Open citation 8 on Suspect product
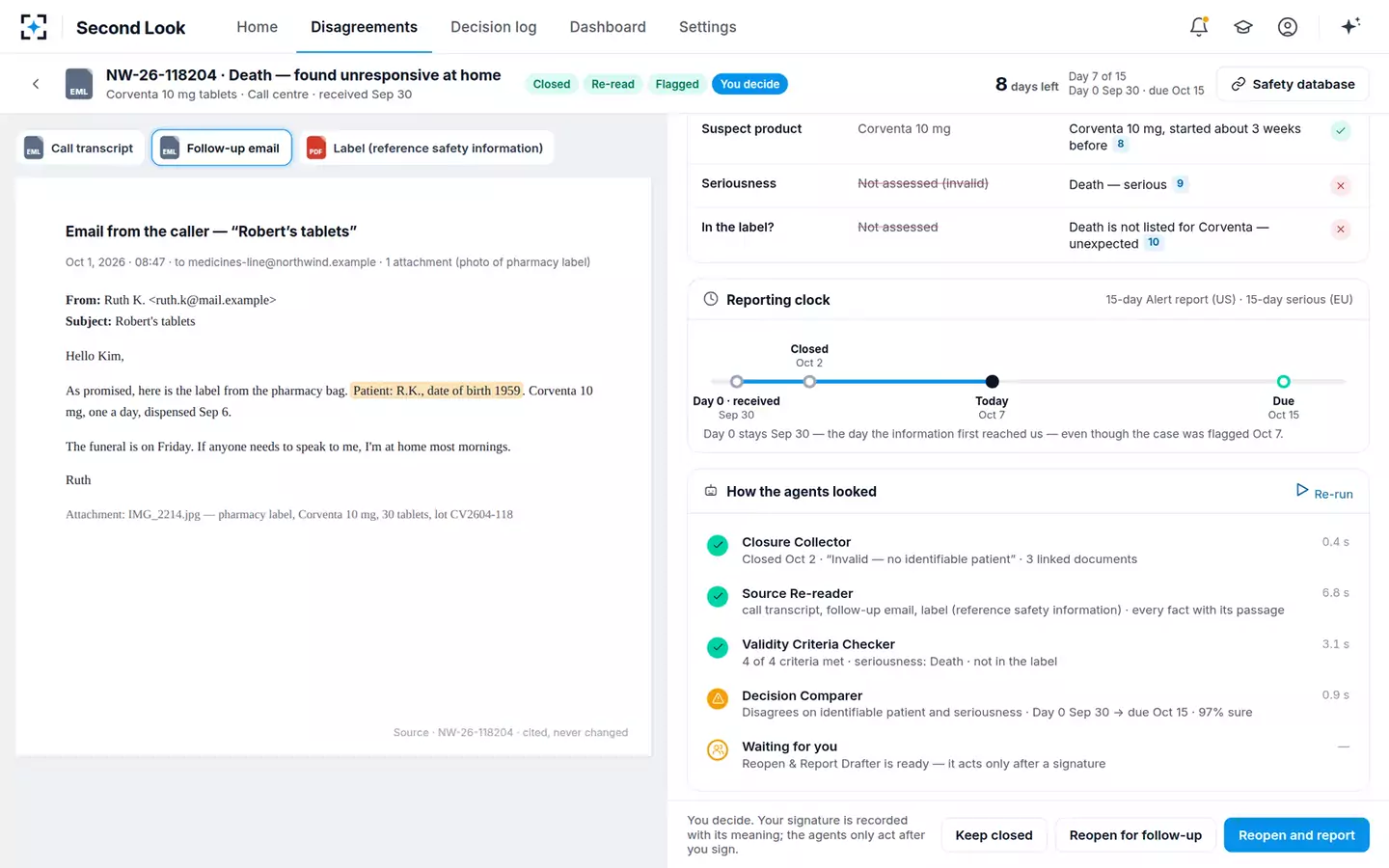The image size is (1389, 868). pos(1120,145)
